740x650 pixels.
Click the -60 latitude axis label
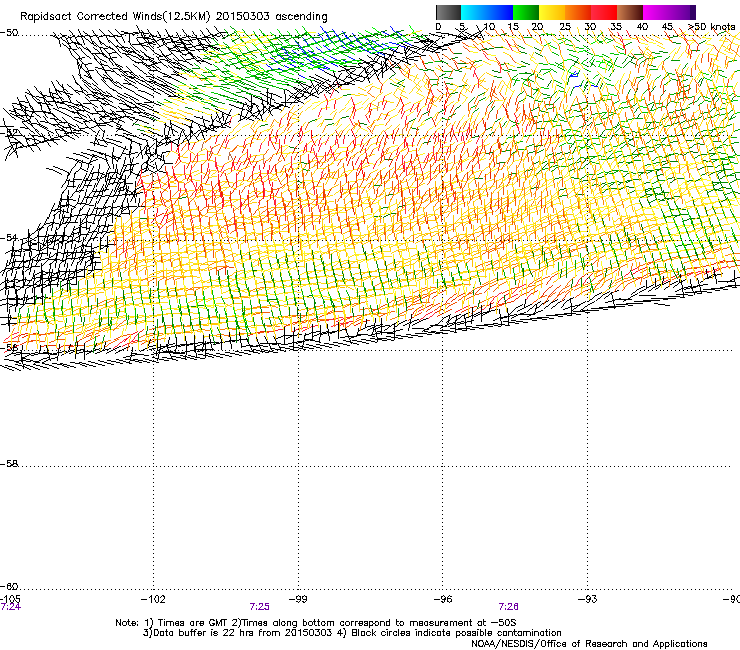9,587
